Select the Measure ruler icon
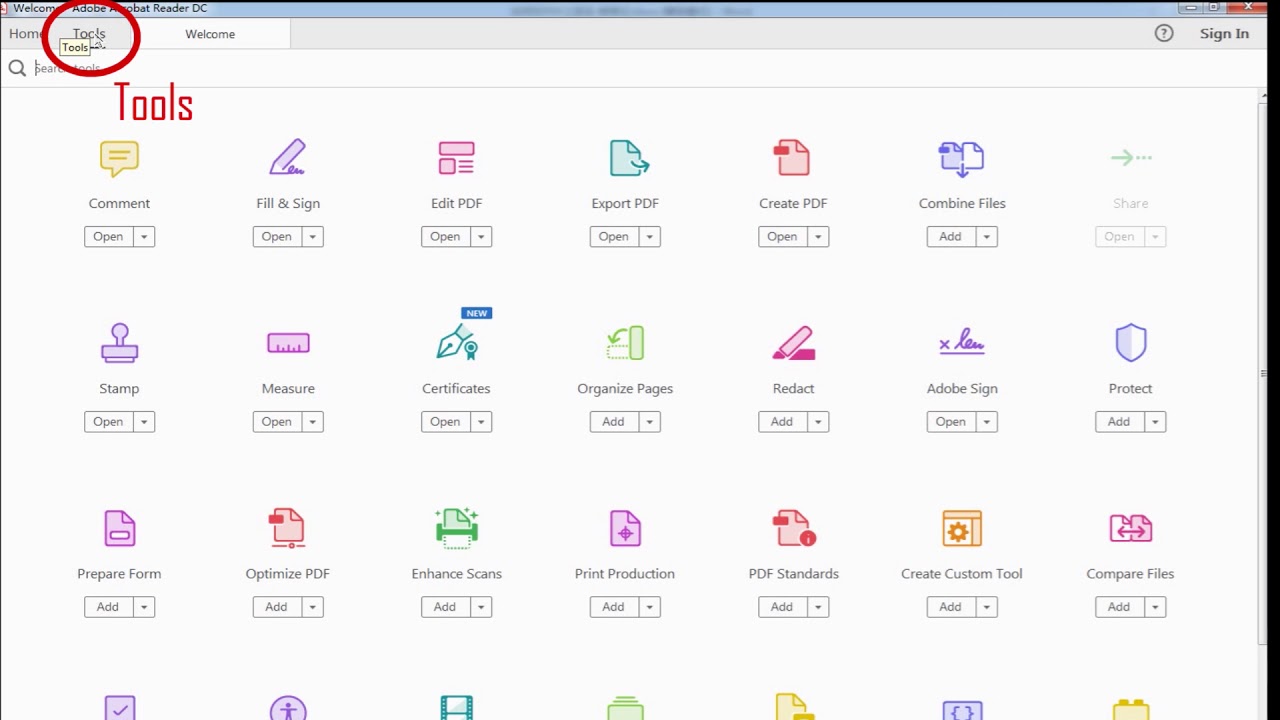 (x=288, y=343)
